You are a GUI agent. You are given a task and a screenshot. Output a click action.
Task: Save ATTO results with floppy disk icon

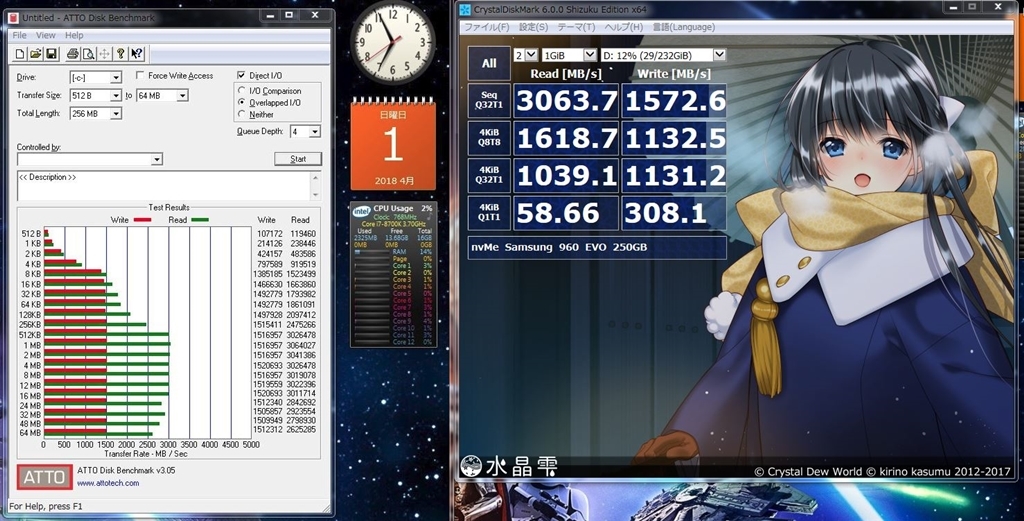(52, 54)
